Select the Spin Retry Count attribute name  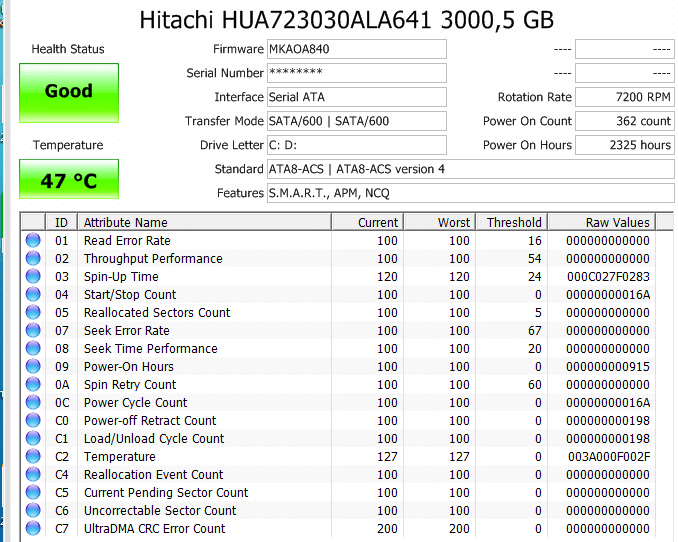coord(130,385)
